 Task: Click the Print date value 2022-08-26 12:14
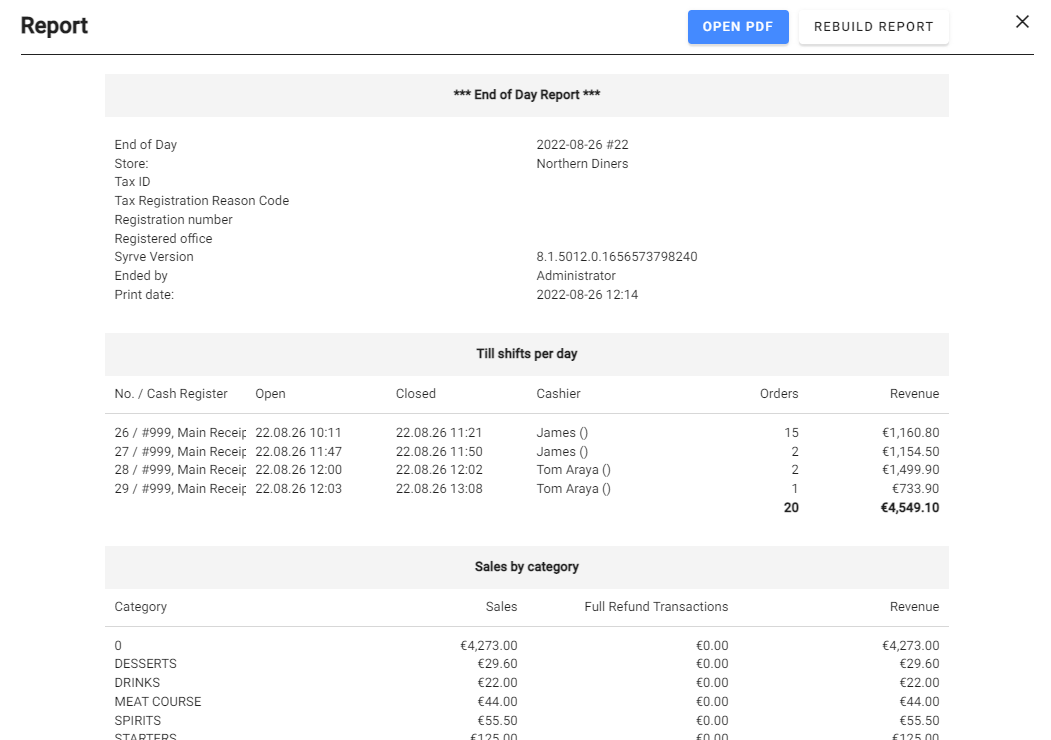tap(587, 295)
